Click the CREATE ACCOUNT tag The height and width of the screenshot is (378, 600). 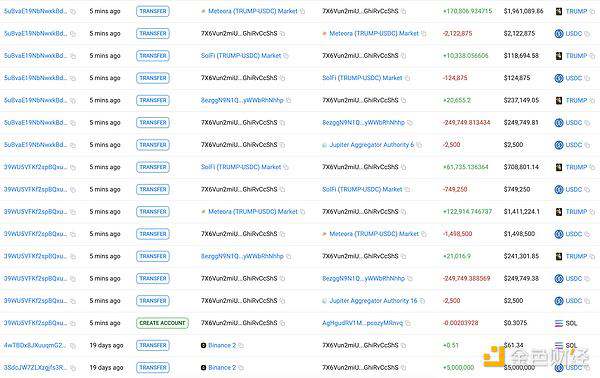[x=162, y=323]
